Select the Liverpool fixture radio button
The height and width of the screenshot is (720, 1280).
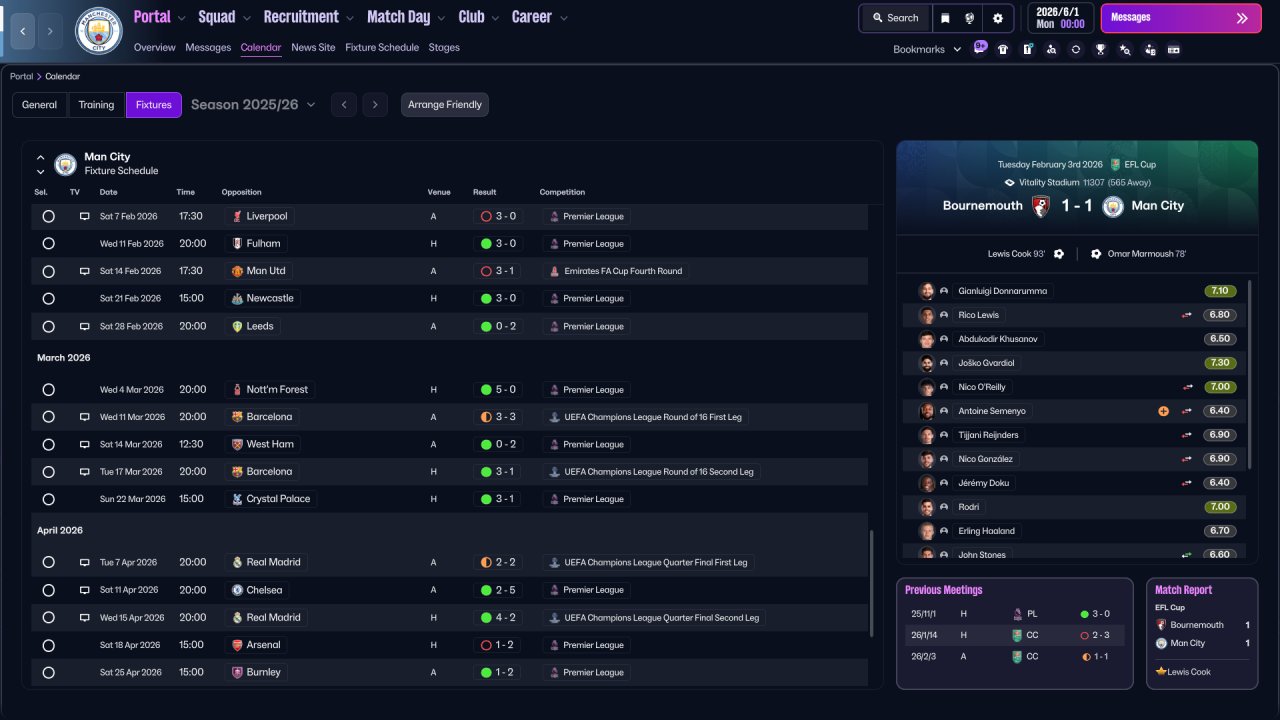pyautogui.click(x=48, y=216)
